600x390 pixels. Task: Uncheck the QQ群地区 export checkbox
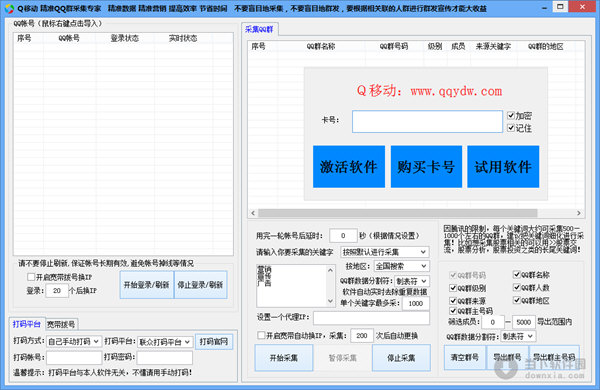click(x=517, y=300)
